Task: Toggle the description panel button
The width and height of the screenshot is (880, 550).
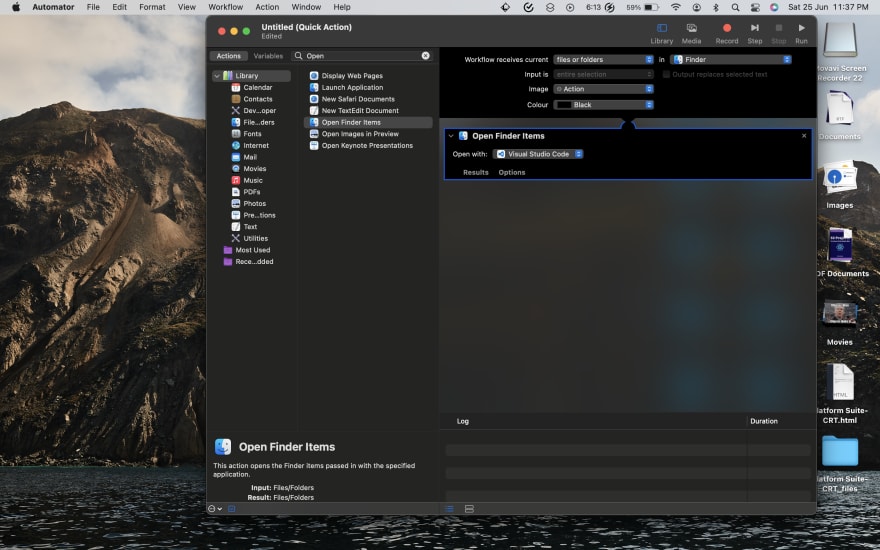Action: [x=232, y=509]
